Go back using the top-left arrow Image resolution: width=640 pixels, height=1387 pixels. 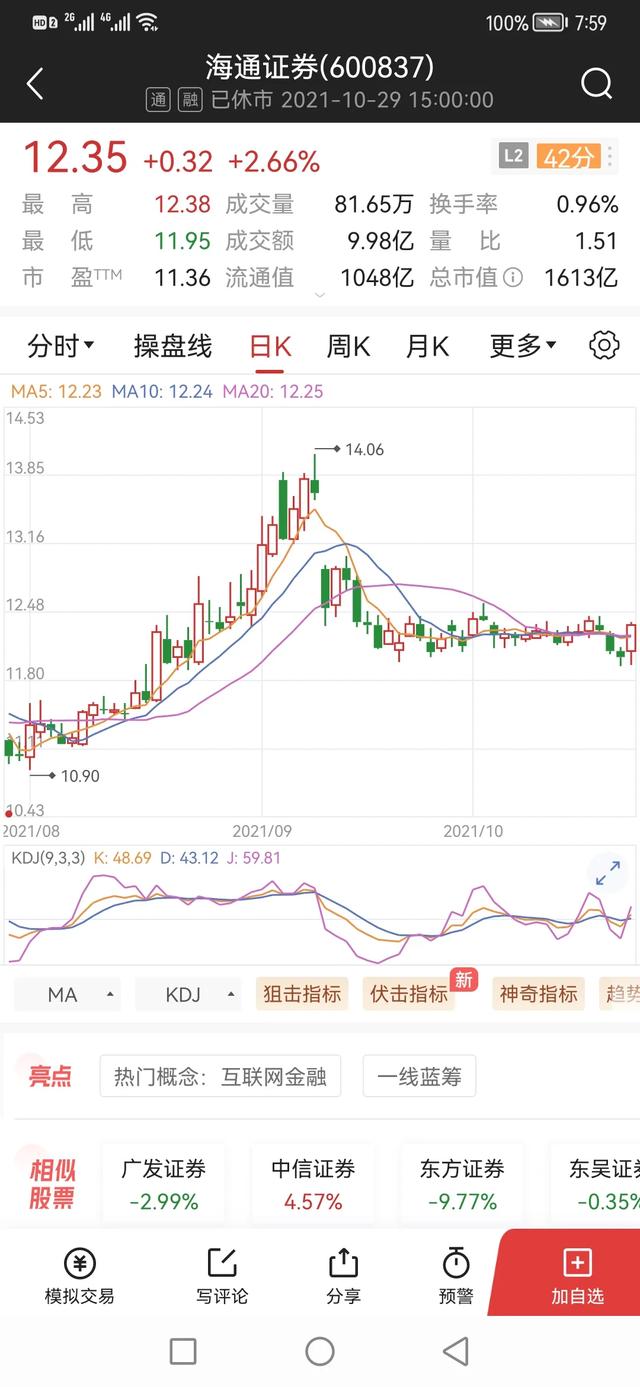point(35,83)
